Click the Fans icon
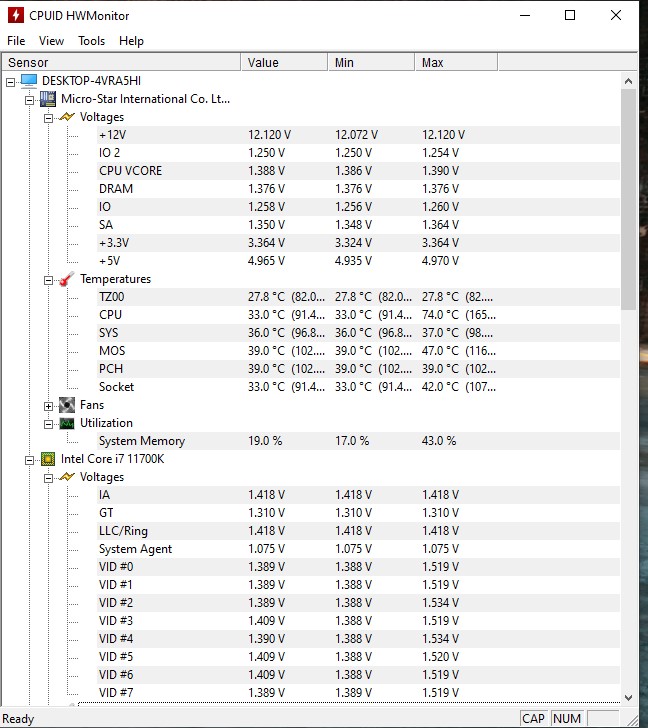The height and width of the screenshot is (728, 648). (67, 405)
